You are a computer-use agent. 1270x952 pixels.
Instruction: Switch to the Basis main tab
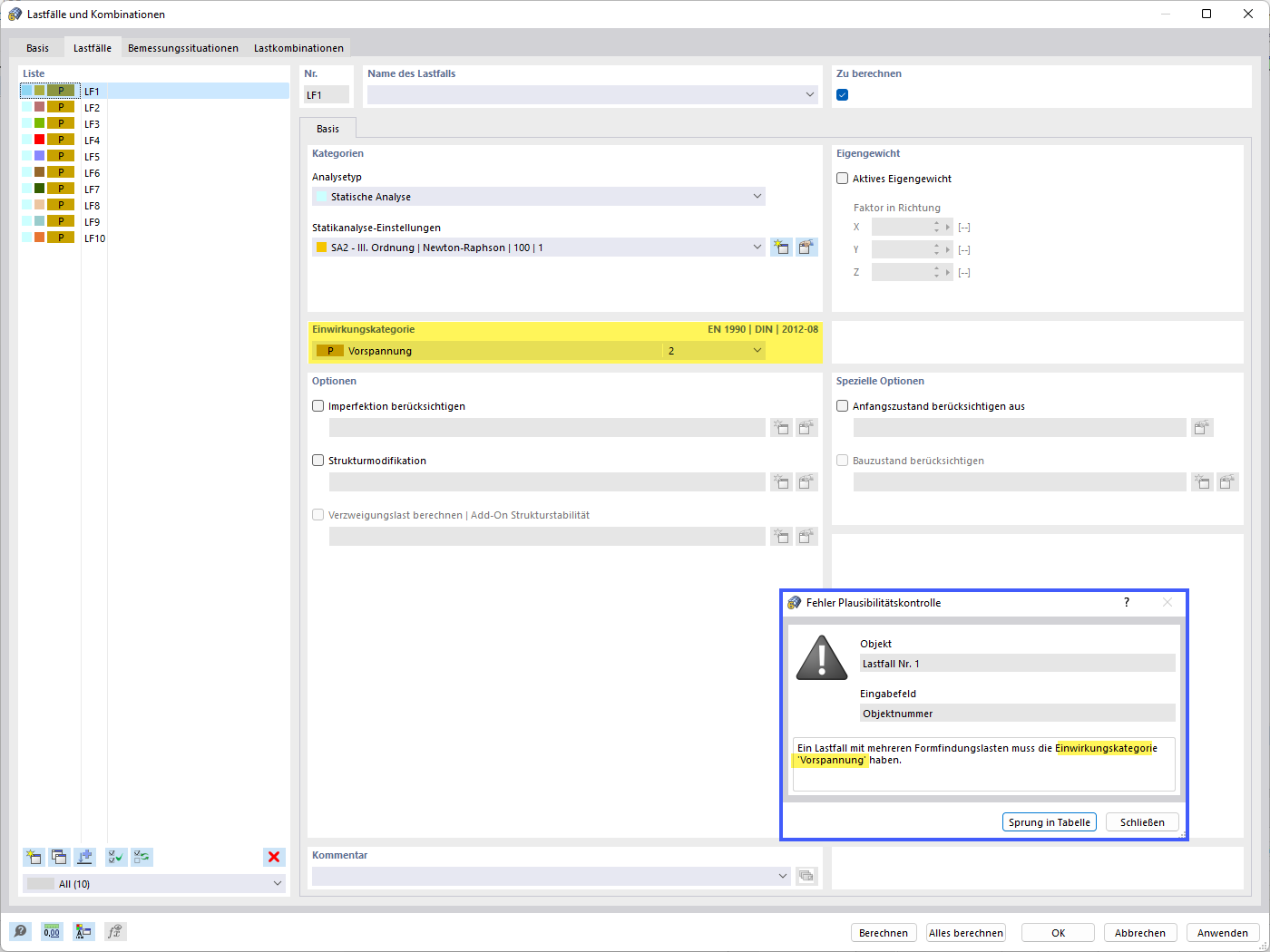click(37, 48)
